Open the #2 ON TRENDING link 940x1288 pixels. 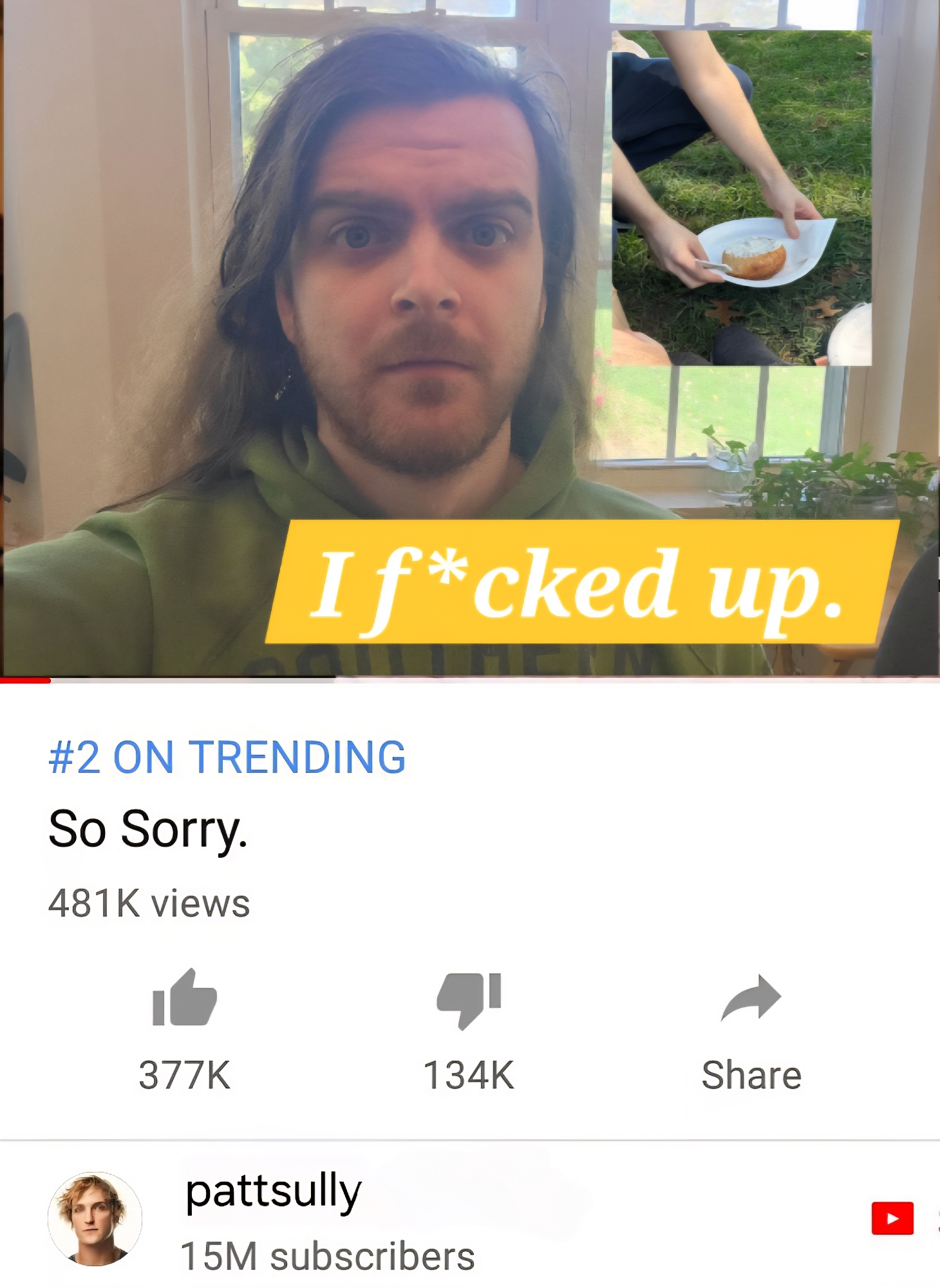(227, 757)
